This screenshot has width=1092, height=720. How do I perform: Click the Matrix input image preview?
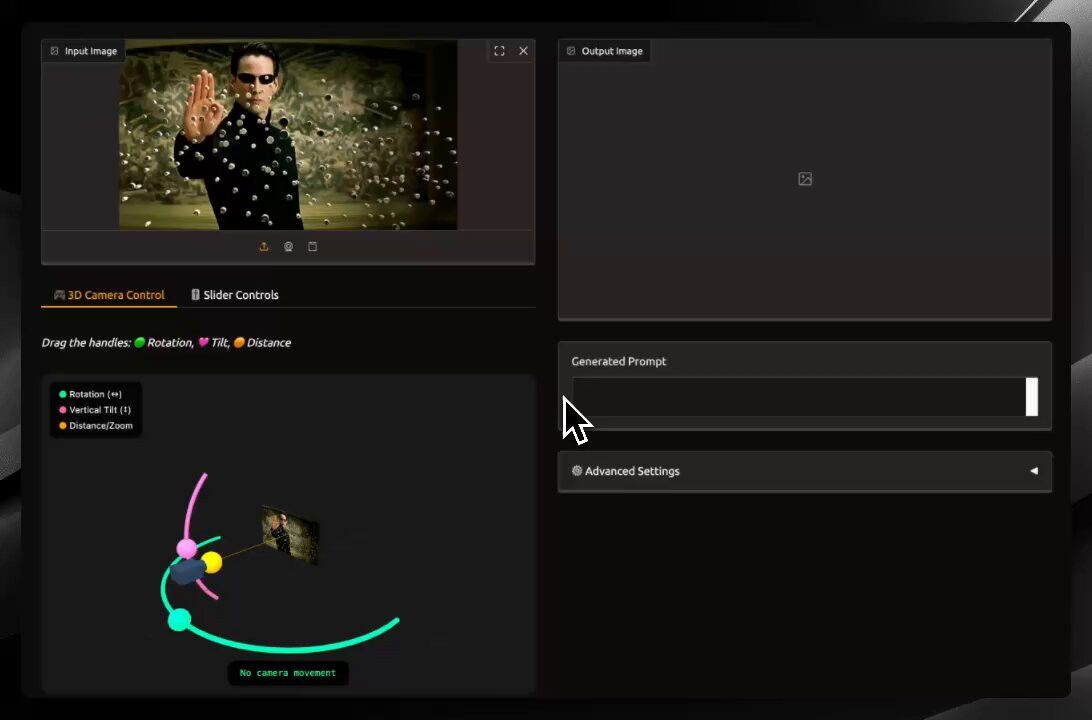point(288,134)
